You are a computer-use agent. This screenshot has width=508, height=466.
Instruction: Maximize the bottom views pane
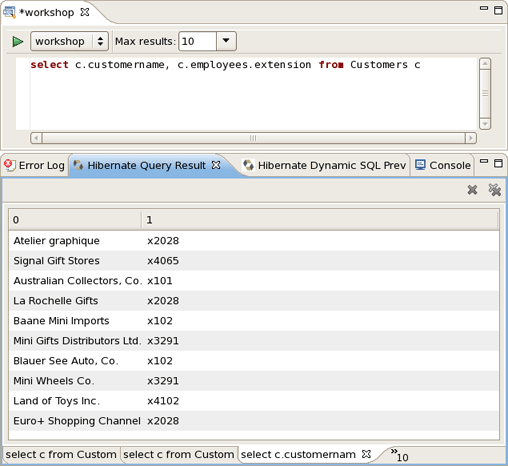pyautogui.click(x=498, y=163)
